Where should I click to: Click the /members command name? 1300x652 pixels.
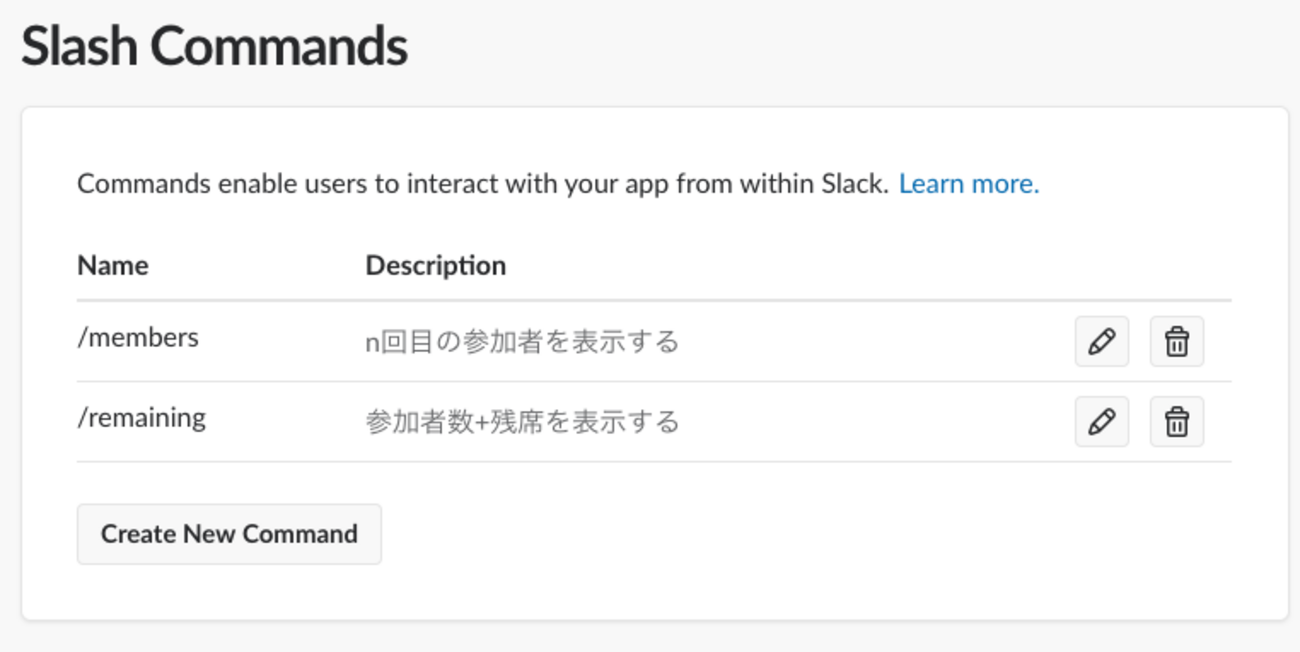coord(138,338)
